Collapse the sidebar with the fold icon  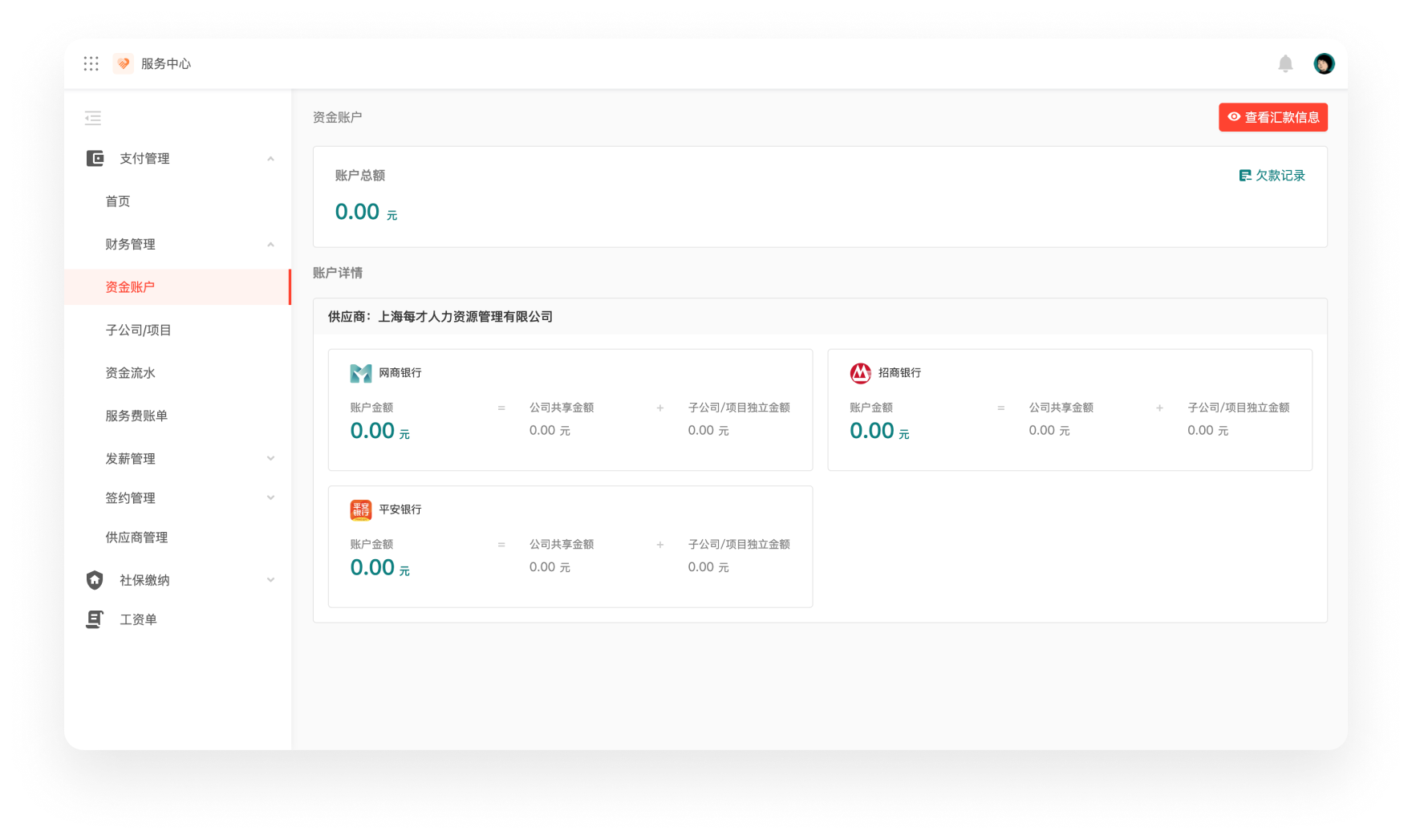coord(93,118)
